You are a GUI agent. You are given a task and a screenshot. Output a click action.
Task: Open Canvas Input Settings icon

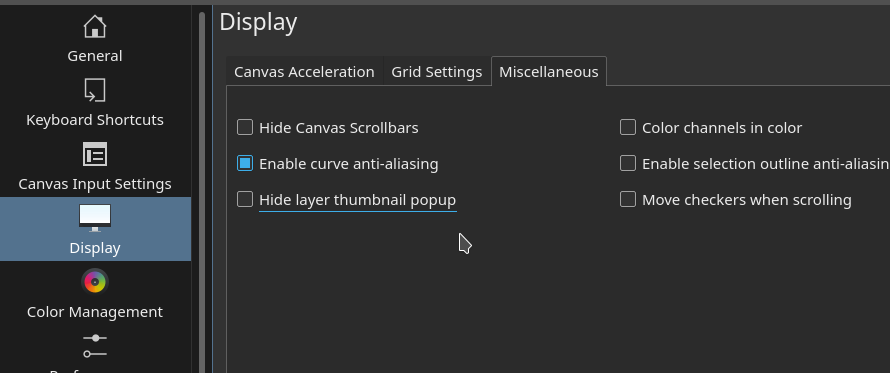95,154
